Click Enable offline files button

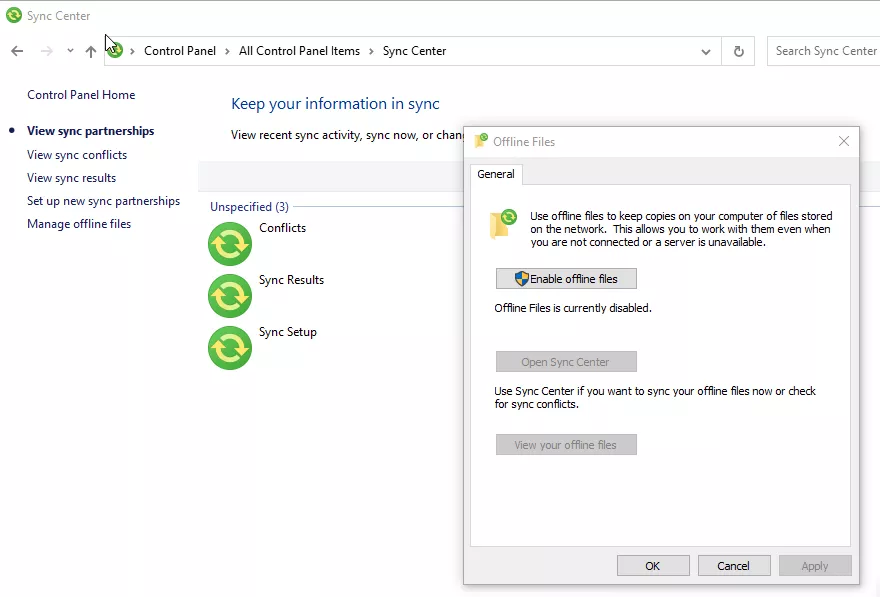(x=566, y=279)
